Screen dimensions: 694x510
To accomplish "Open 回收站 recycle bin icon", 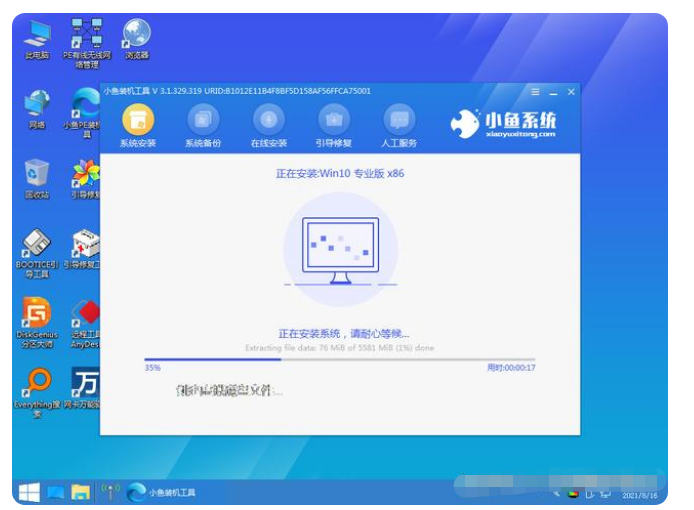I will (x=37, y=179).
